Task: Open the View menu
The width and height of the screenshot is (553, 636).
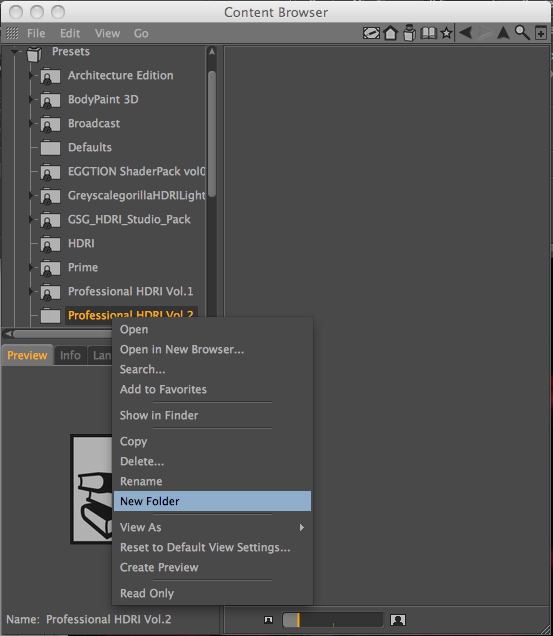Action: 107,33
